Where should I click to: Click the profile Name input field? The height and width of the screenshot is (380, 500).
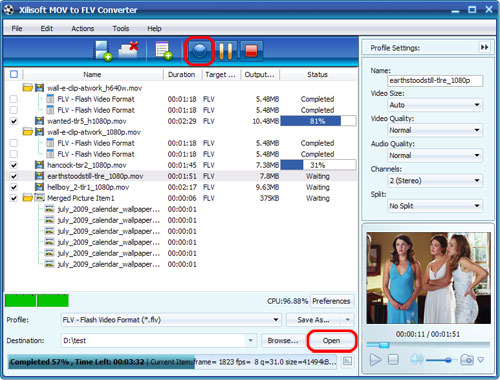pyautogui.click(x=435, y=81)
